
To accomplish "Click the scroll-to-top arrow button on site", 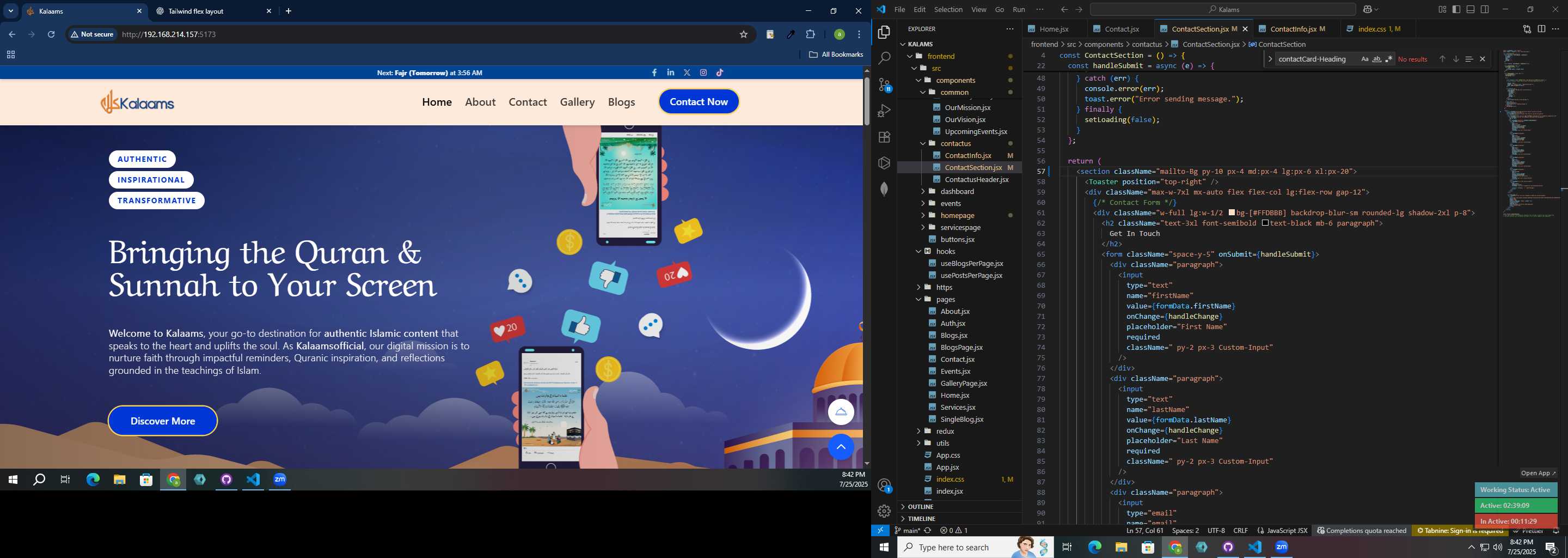I will pyautogui.click(x=841, y=447).
